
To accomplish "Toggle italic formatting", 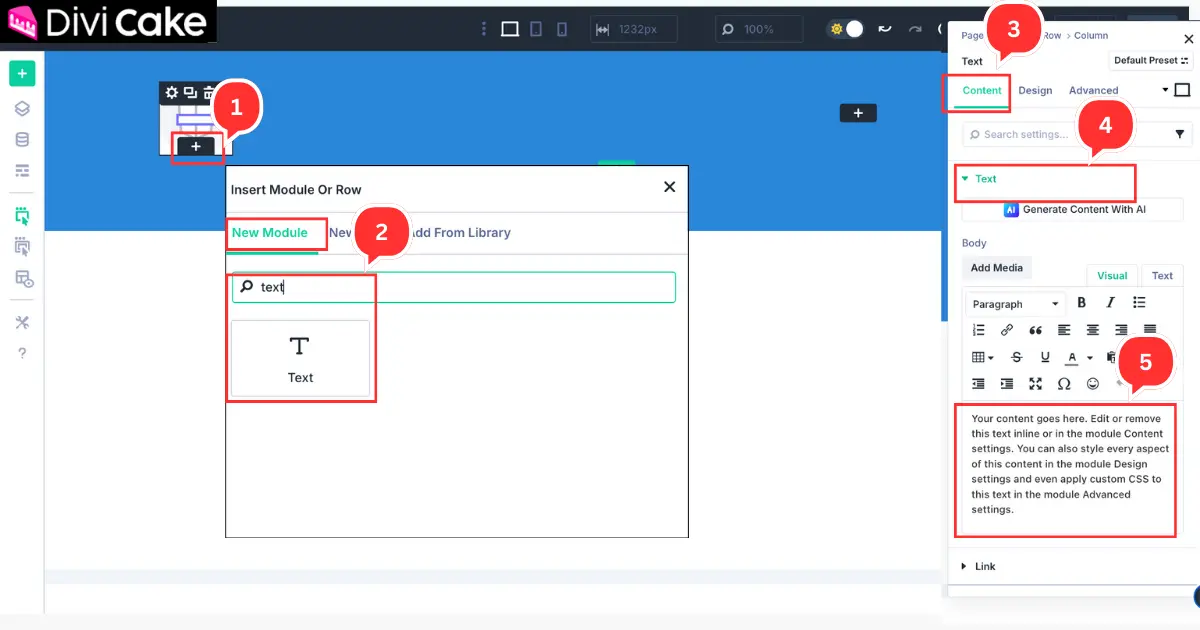I will (x=1110, y=303).
